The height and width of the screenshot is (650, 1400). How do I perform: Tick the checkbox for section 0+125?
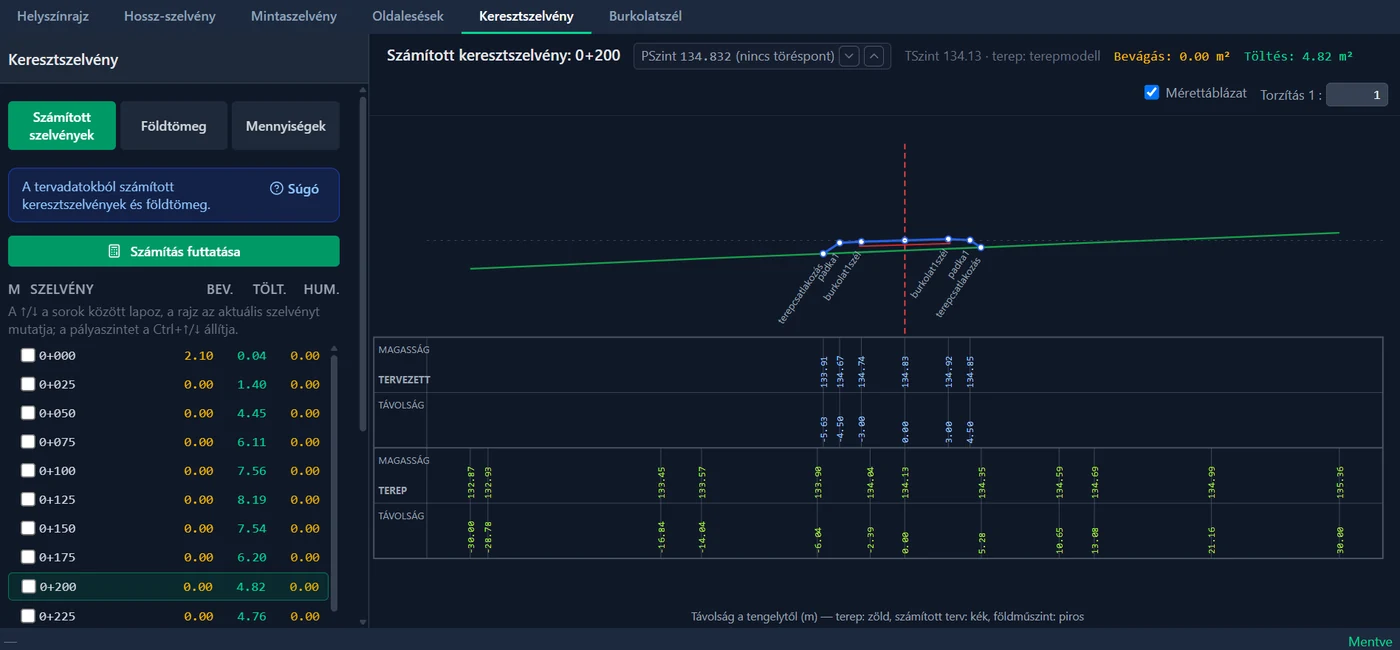[28, 500]
